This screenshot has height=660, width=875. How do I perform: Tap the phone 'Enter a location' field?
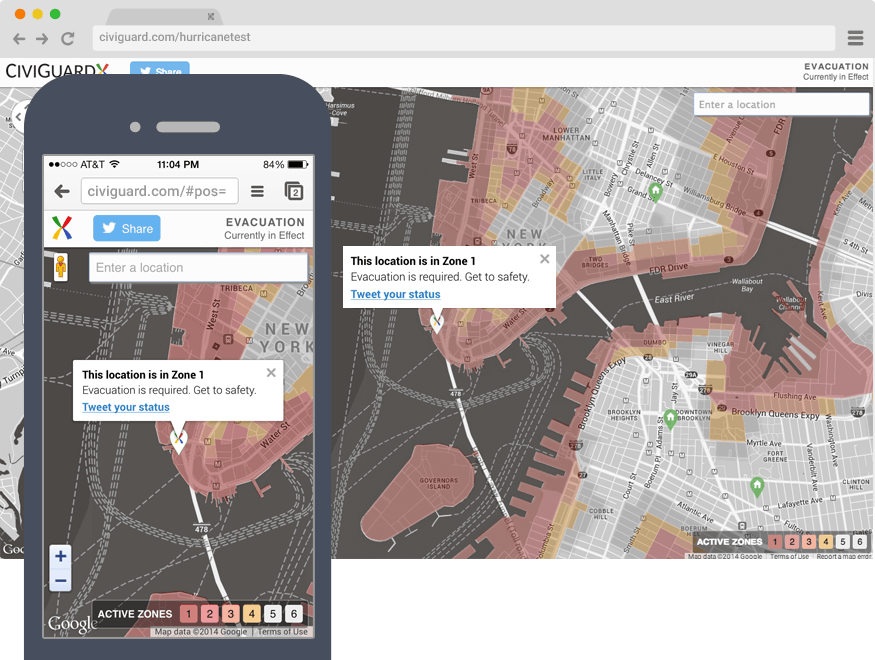point(198,267)
